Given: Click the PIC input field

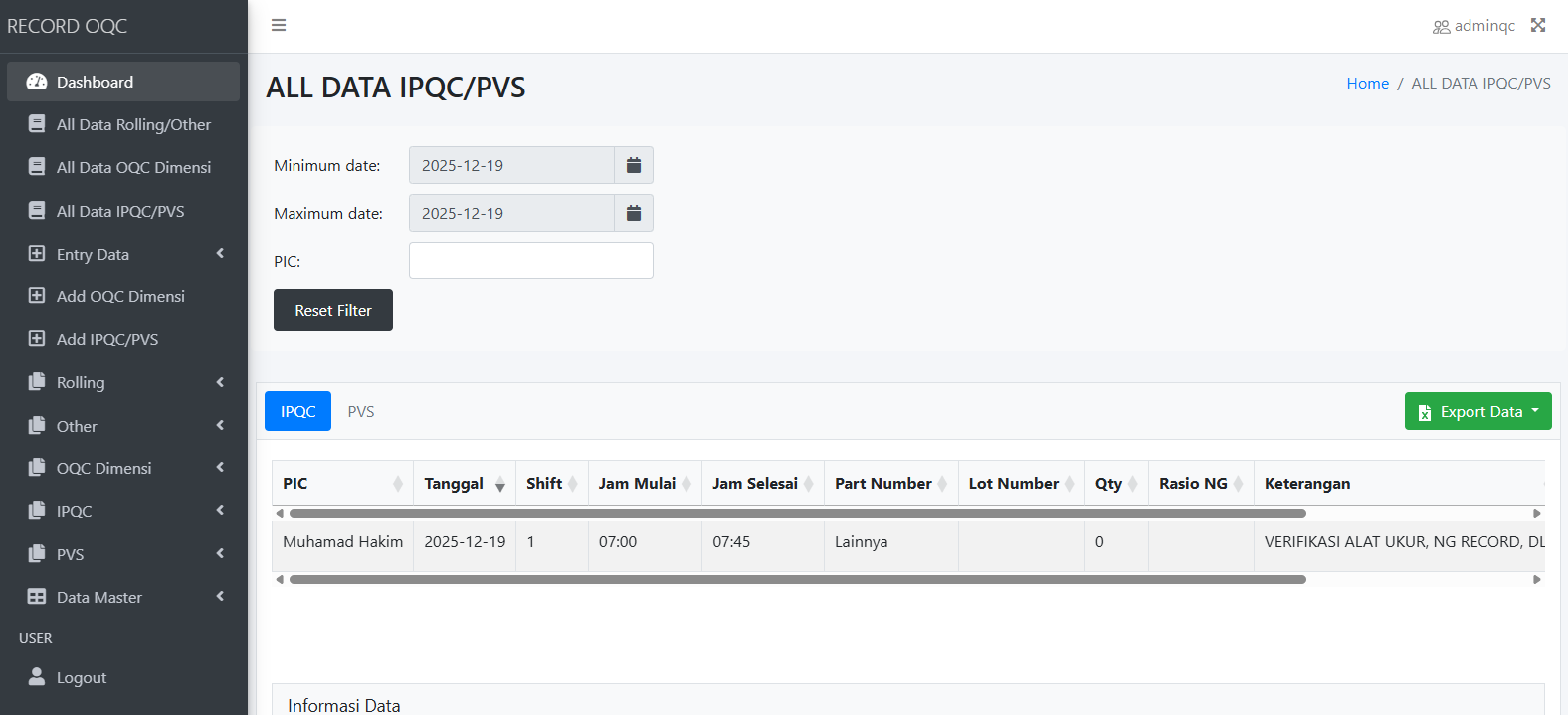Looking at the screenshot, I should pos(530,261).
